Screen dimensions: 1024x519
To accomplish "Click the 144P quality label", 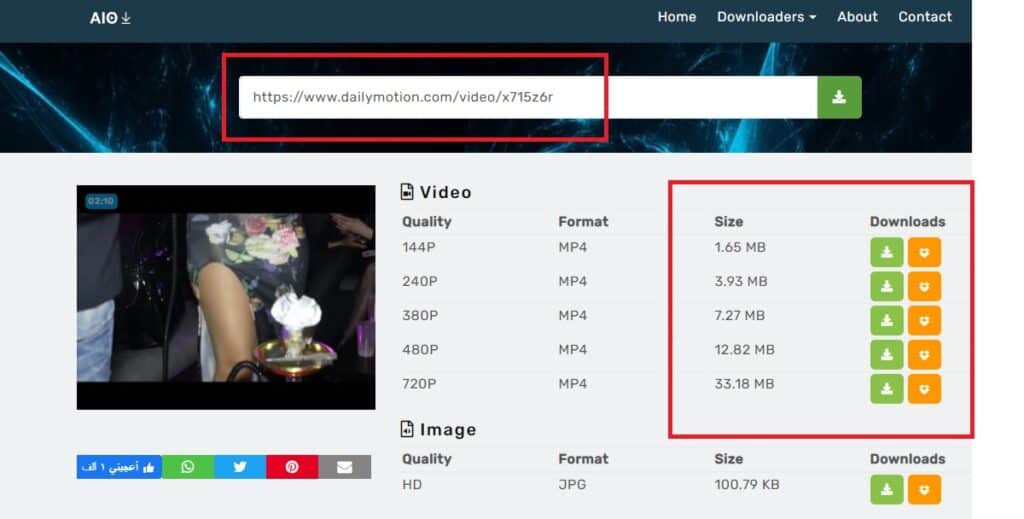I will click(x=419, y=247).
